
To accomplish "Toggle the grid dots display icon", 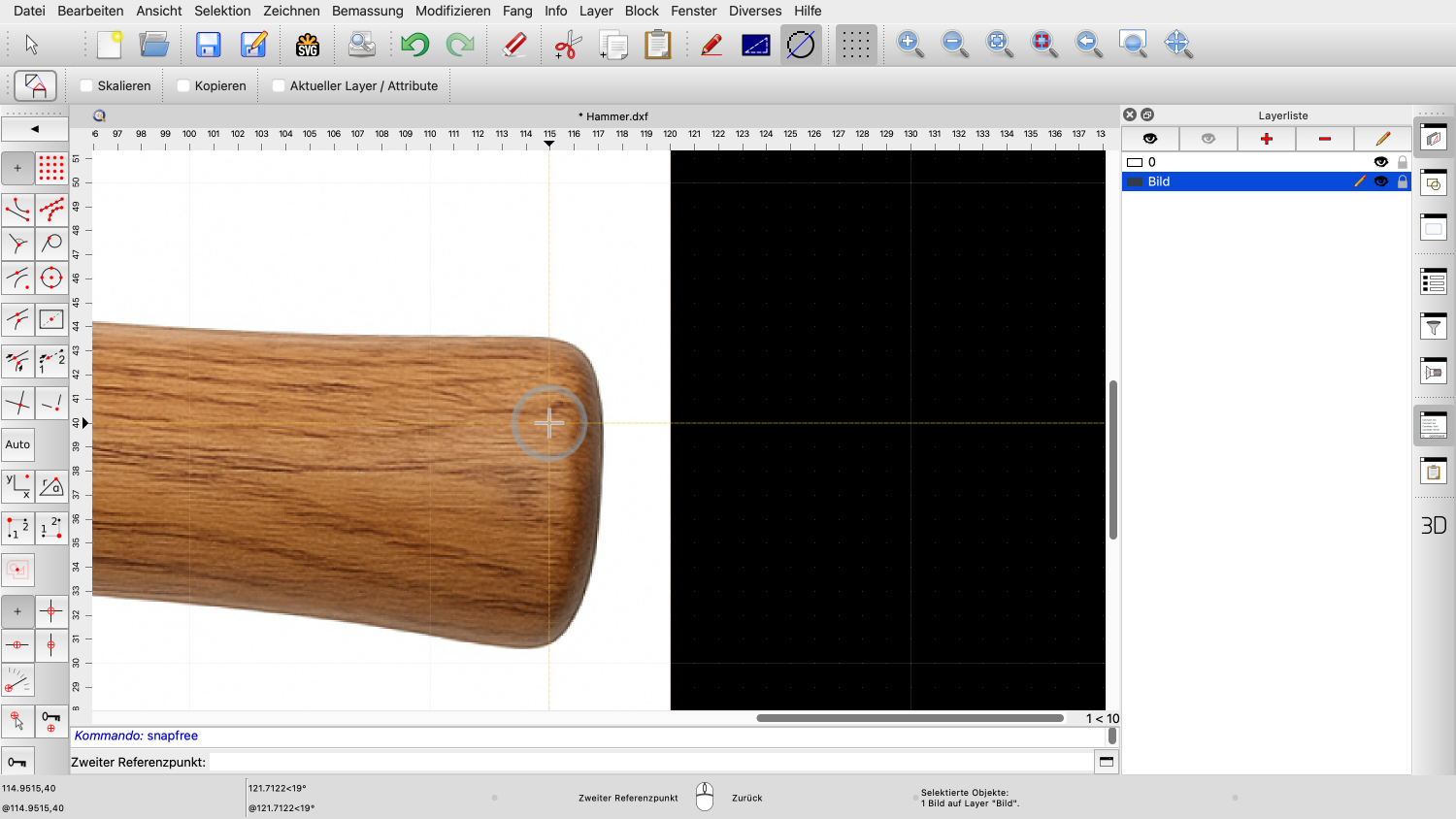I will [855, 45].
